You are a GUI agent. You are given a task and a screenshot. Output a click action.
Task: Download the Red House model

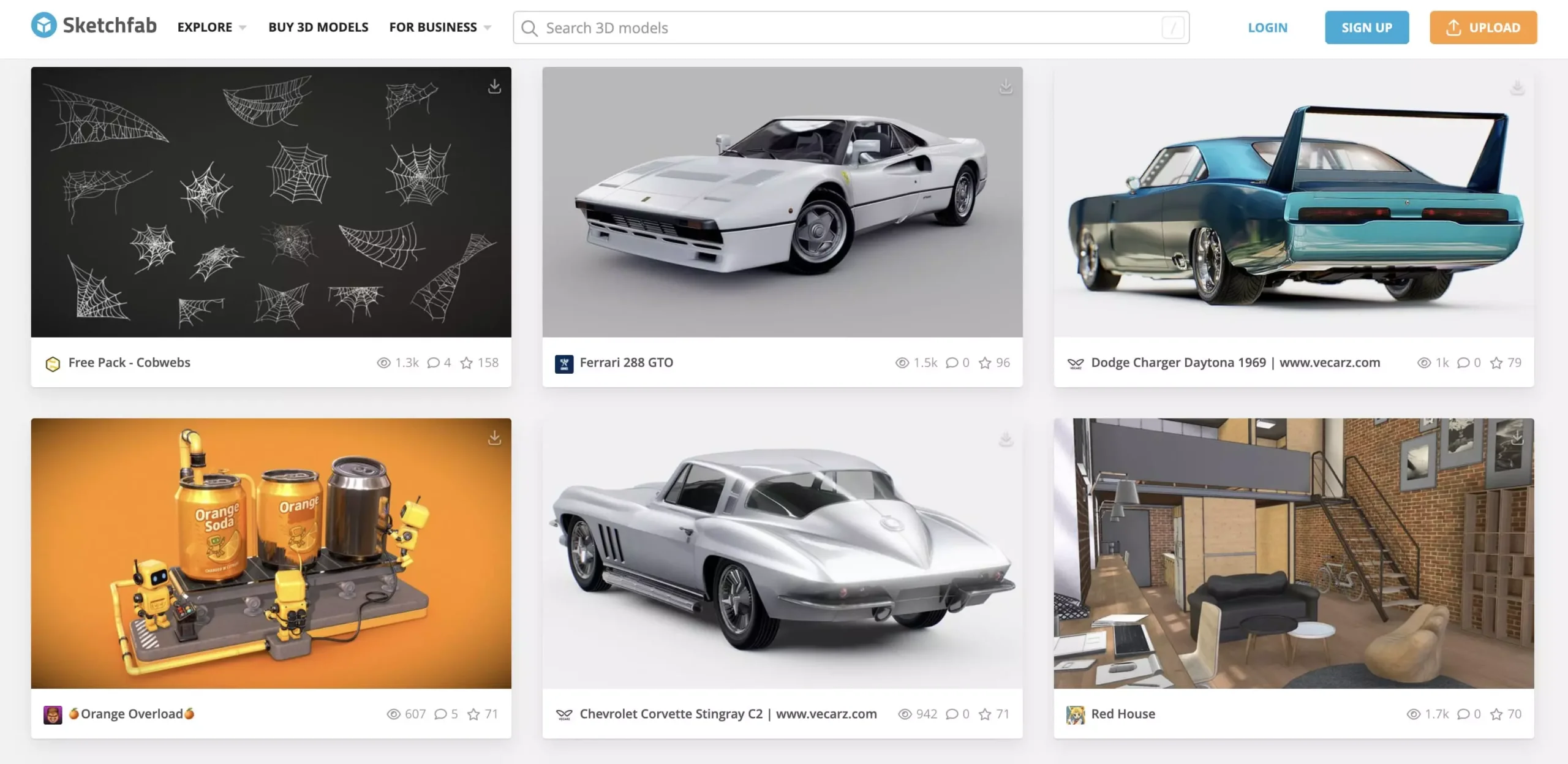1517,437
